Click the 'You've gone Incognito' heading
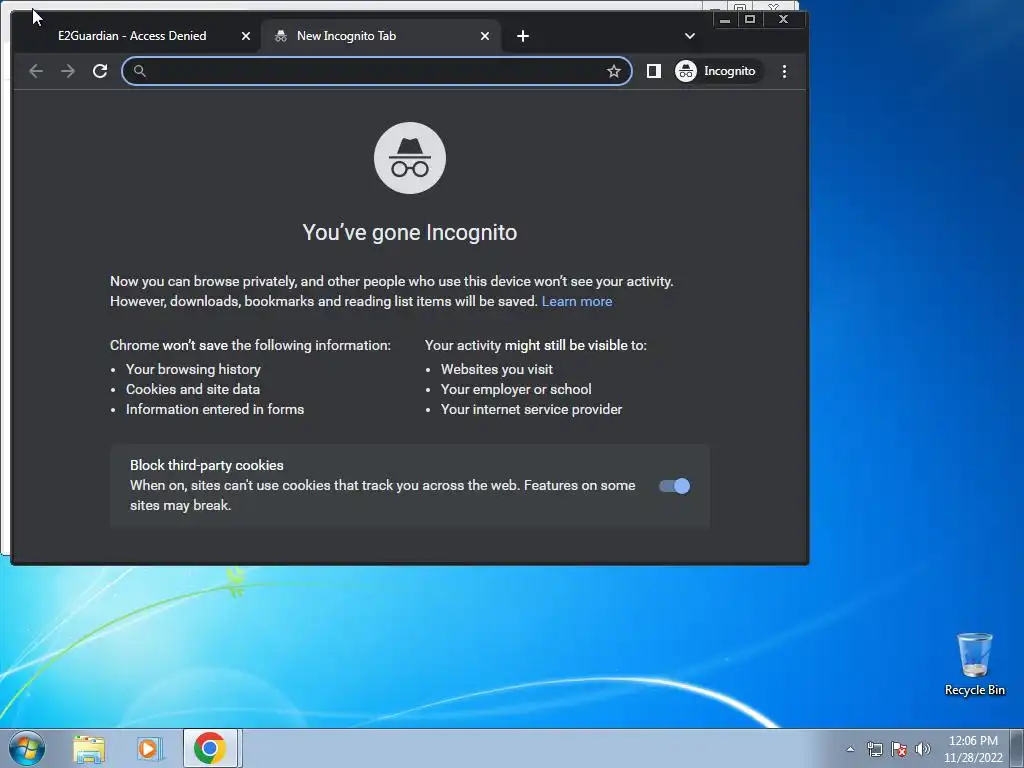1024x768 pixels. [x=409, y=232]
